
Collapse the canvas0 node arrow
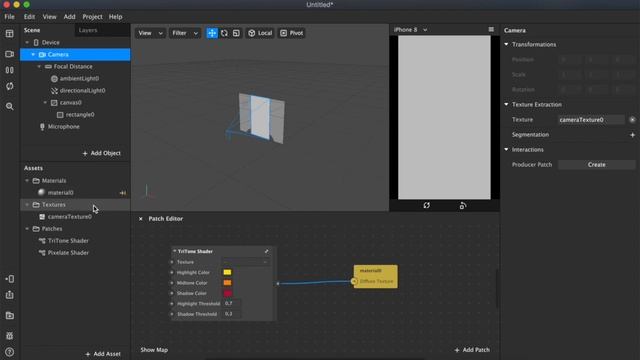click(x=45, y=102)
